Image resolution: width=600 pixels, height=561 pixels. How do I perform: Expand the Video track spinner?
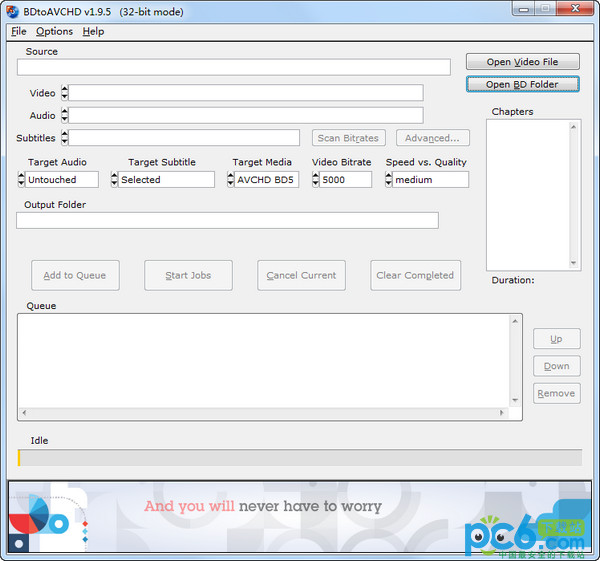[65, 93]
